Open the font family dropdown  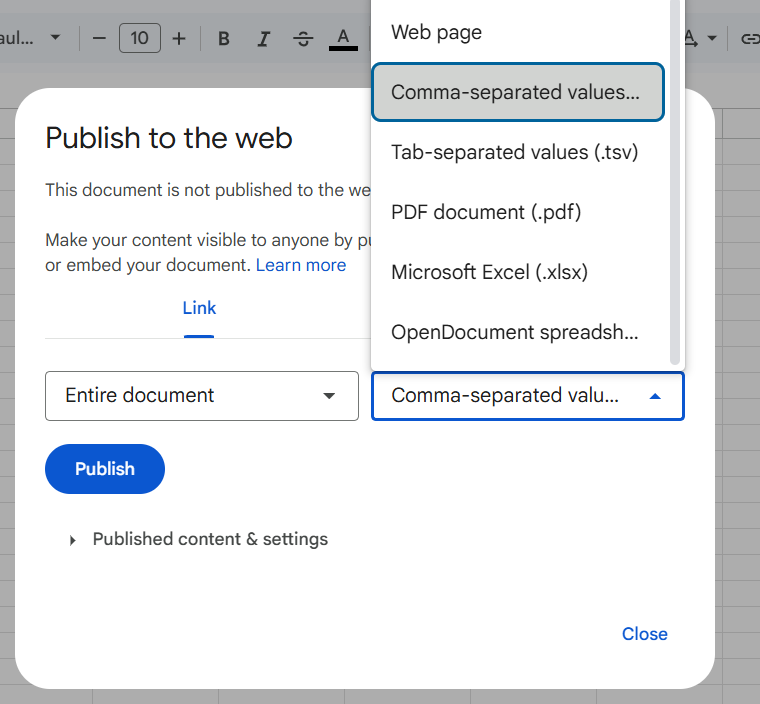(35, 39)
